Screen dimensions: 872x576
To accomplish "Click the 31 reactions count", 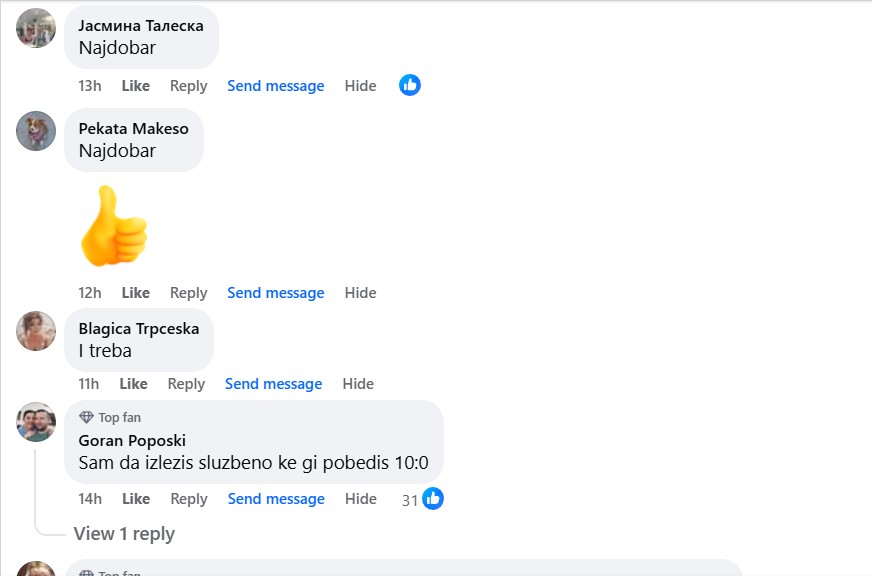I will [410, 500].
